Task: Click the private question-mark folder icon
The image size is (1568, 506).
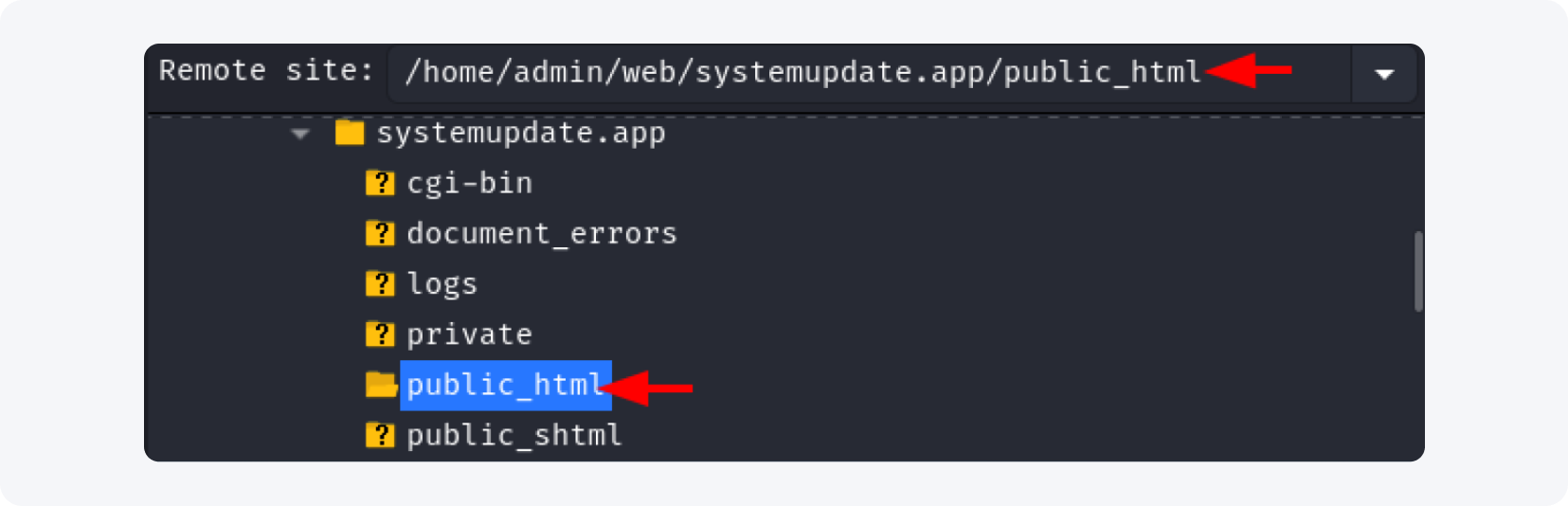Action: [x=380, y=334]
